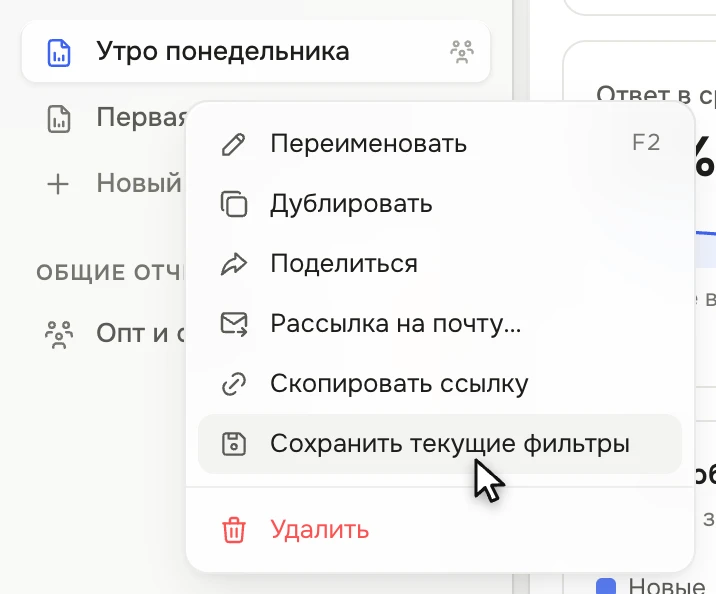Select Скопировать ссылку in the menu
The width and height of the screenshot is (716, 594).
point(440,384)
